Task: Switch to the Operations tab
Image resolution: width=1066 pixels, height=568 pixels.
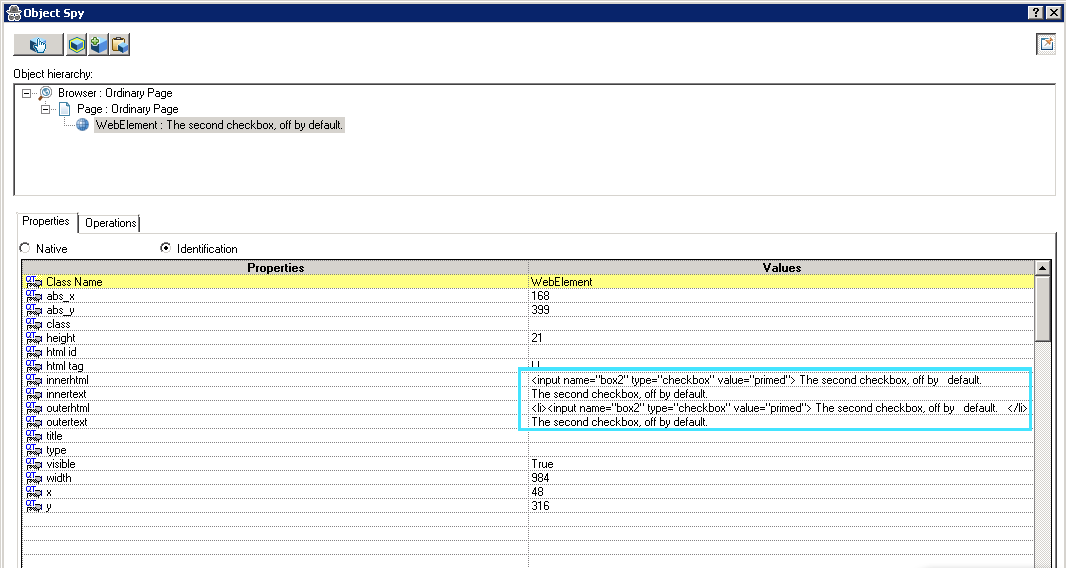Action: pos(110,223)
